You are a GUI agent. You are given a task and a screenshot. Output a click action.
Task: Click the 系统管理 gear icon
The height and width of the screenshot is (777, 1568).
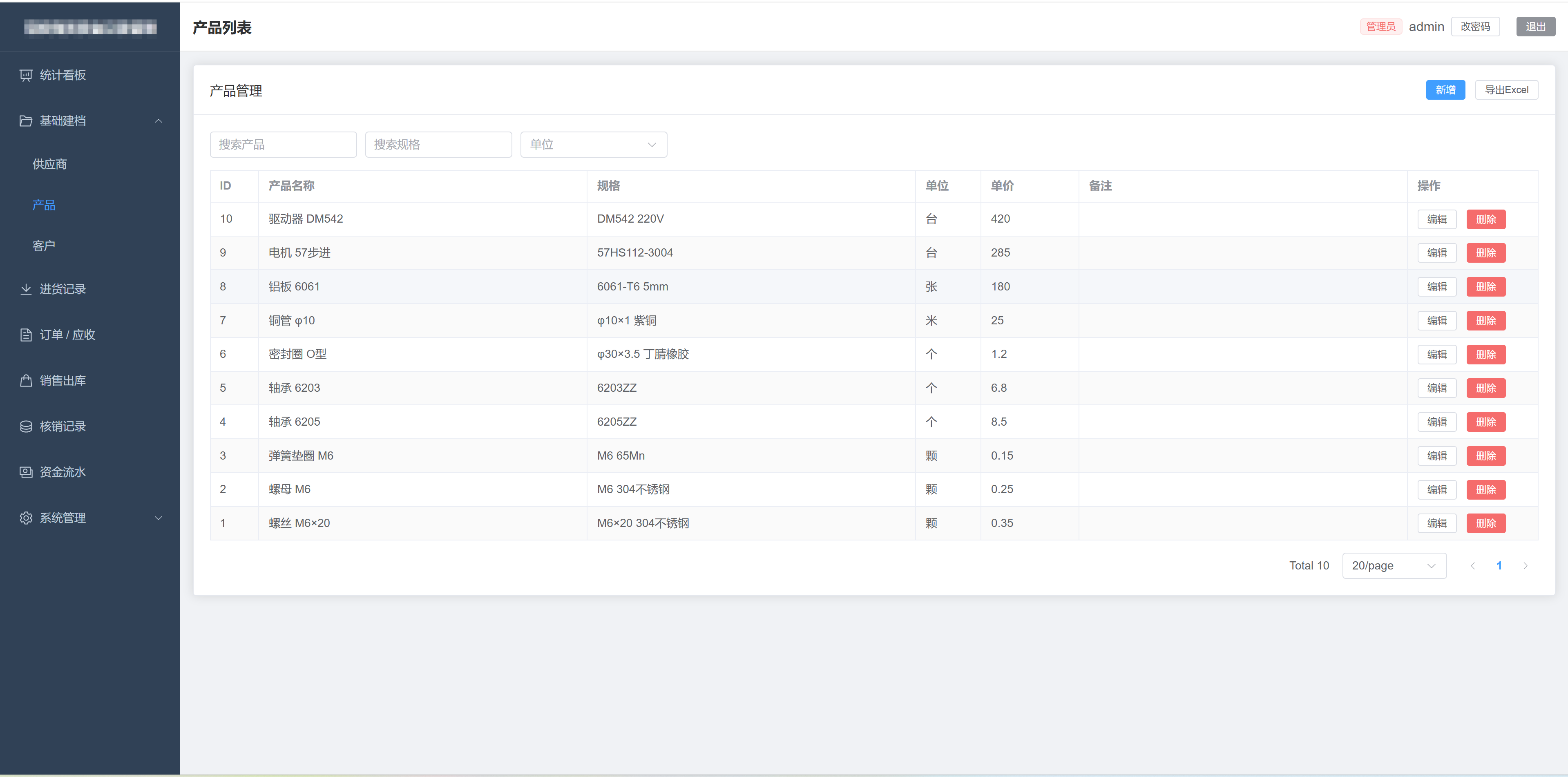click(x=26, y=518)
